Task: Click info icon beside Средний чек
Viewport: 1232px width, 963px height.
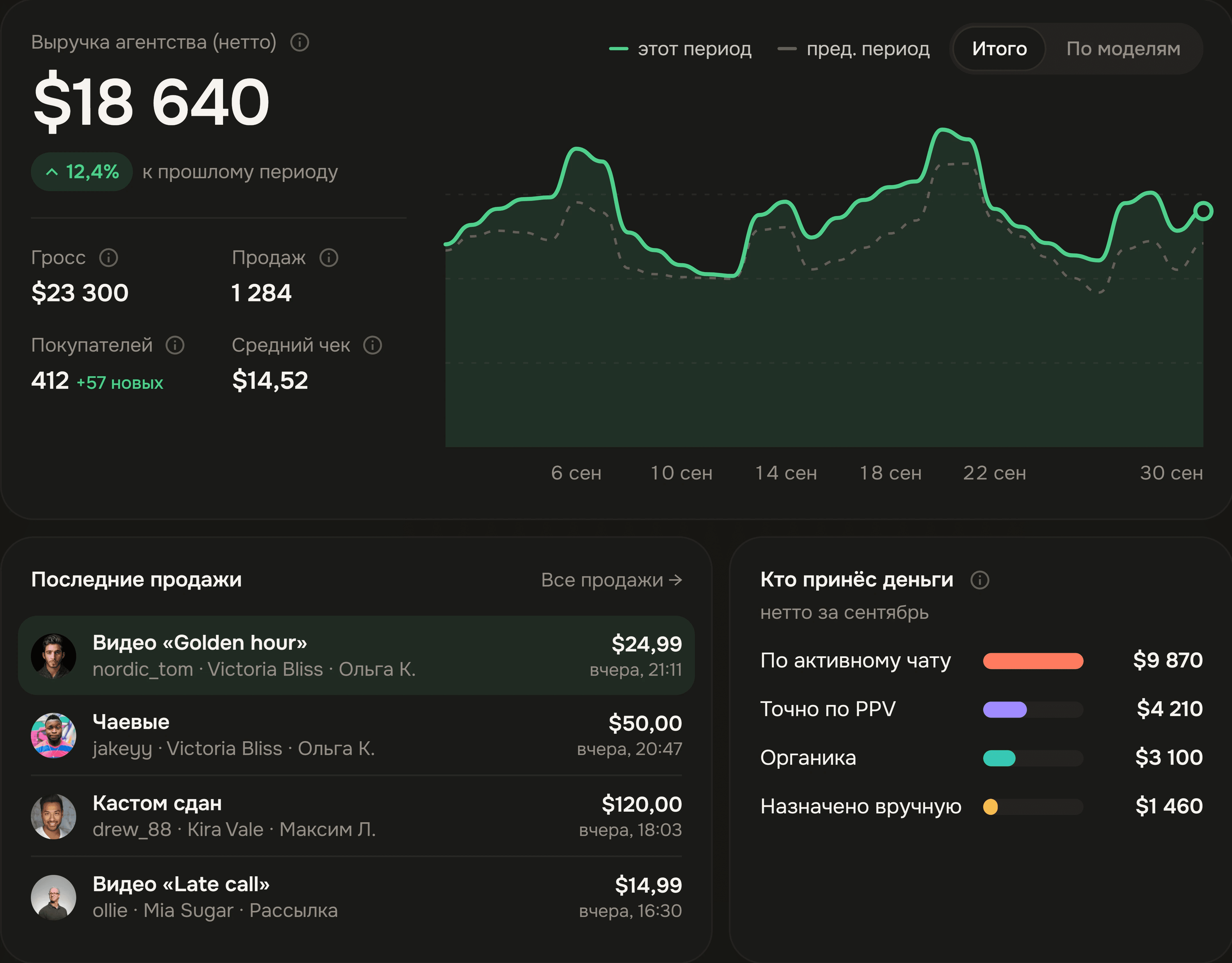Action: click(x=372, y=345)
